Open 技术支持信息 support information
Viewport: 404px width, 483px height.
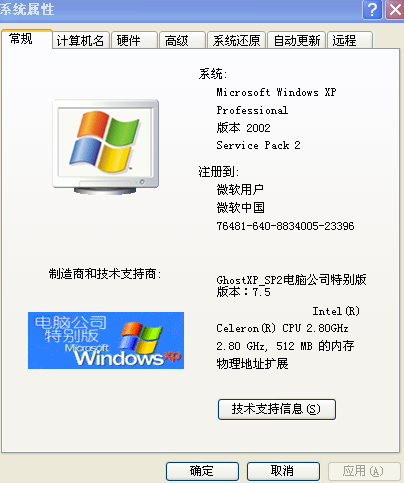[277, 409]
